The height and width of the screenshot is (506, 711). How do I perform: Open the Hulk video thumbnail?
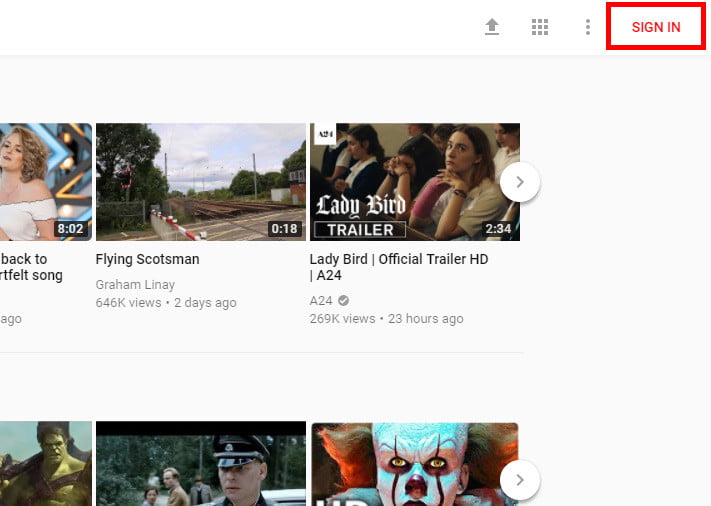(x=45, y=464)
